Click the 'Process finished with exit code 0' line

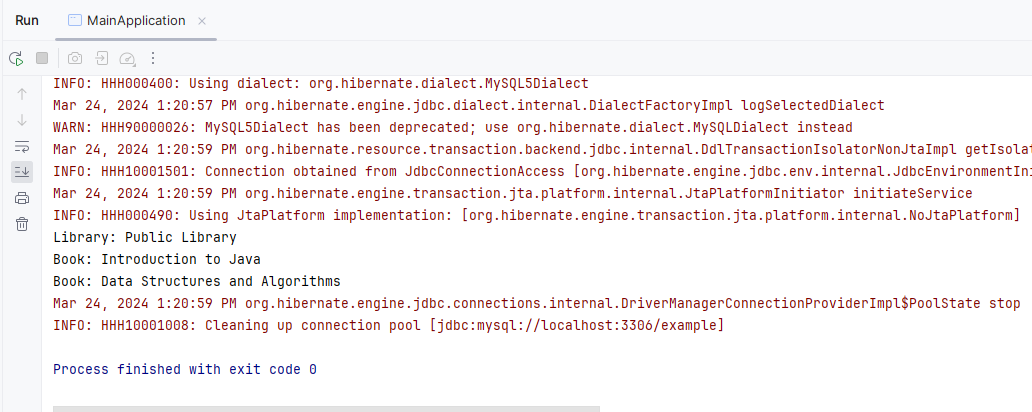(184, 369)
